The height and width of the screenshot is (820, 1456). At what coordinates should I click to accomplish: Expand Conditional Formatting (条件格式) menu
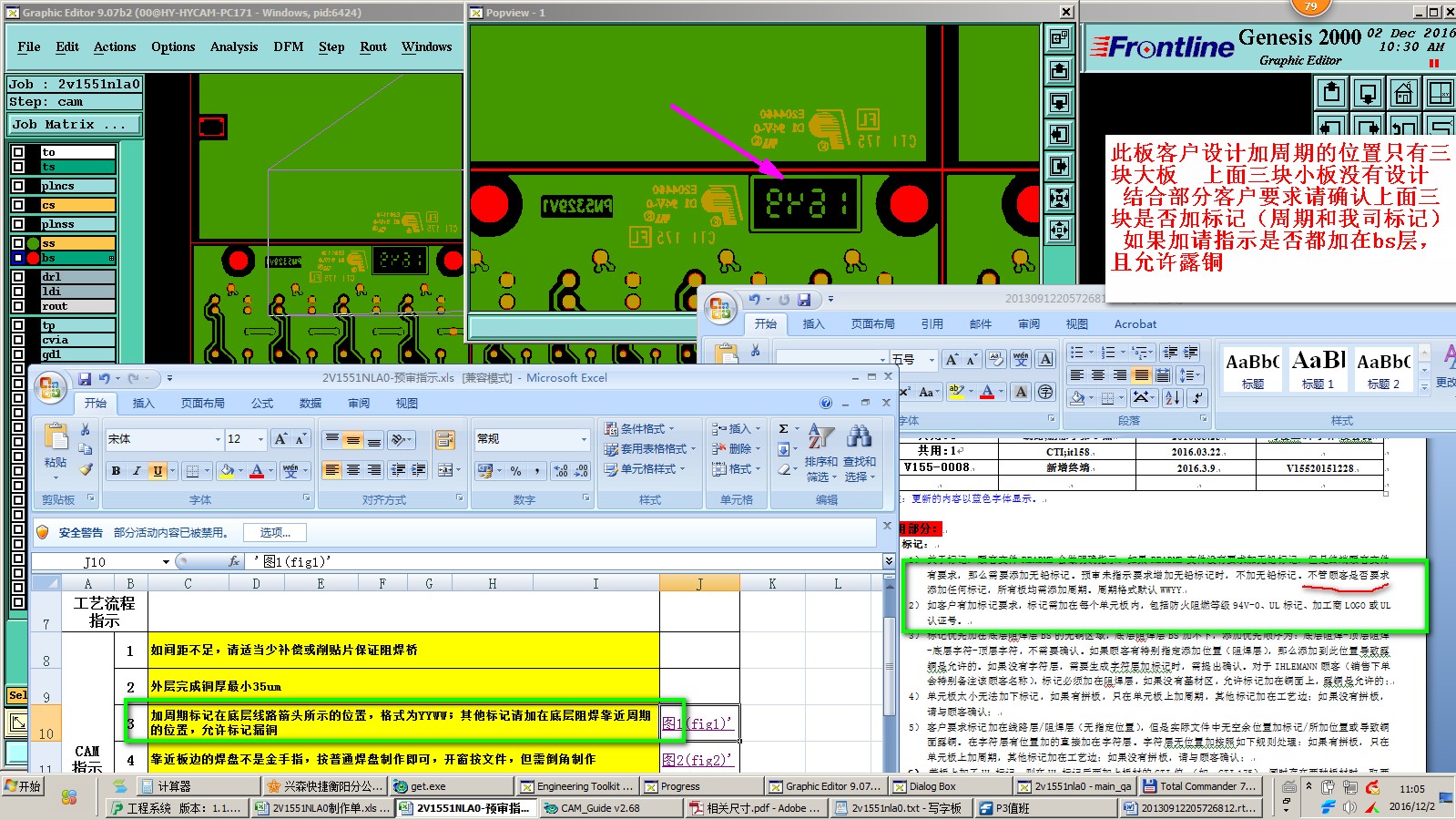[x=638, y=428]
